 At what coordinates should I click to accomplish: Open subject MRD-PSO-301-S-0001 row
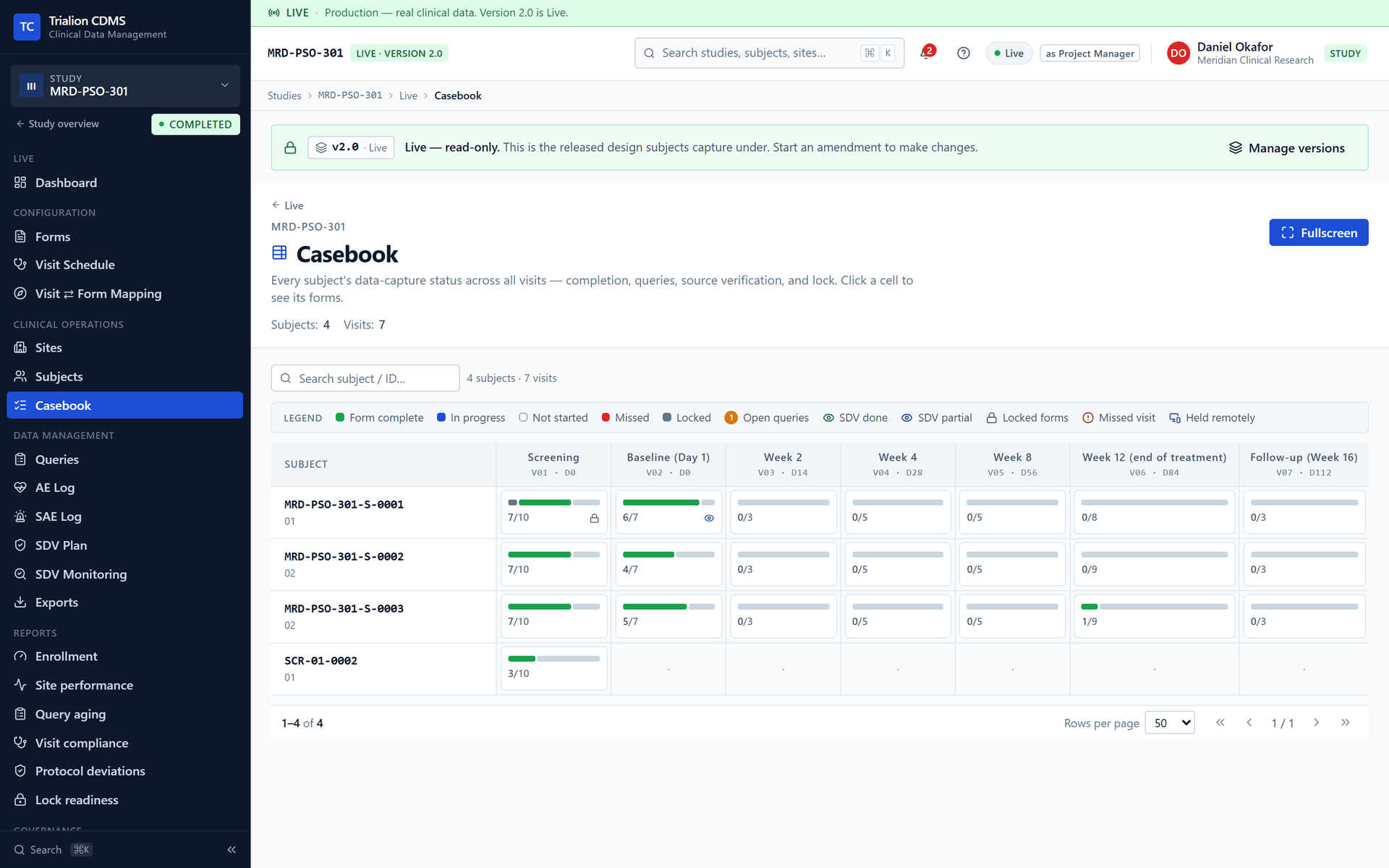point(383,512)
